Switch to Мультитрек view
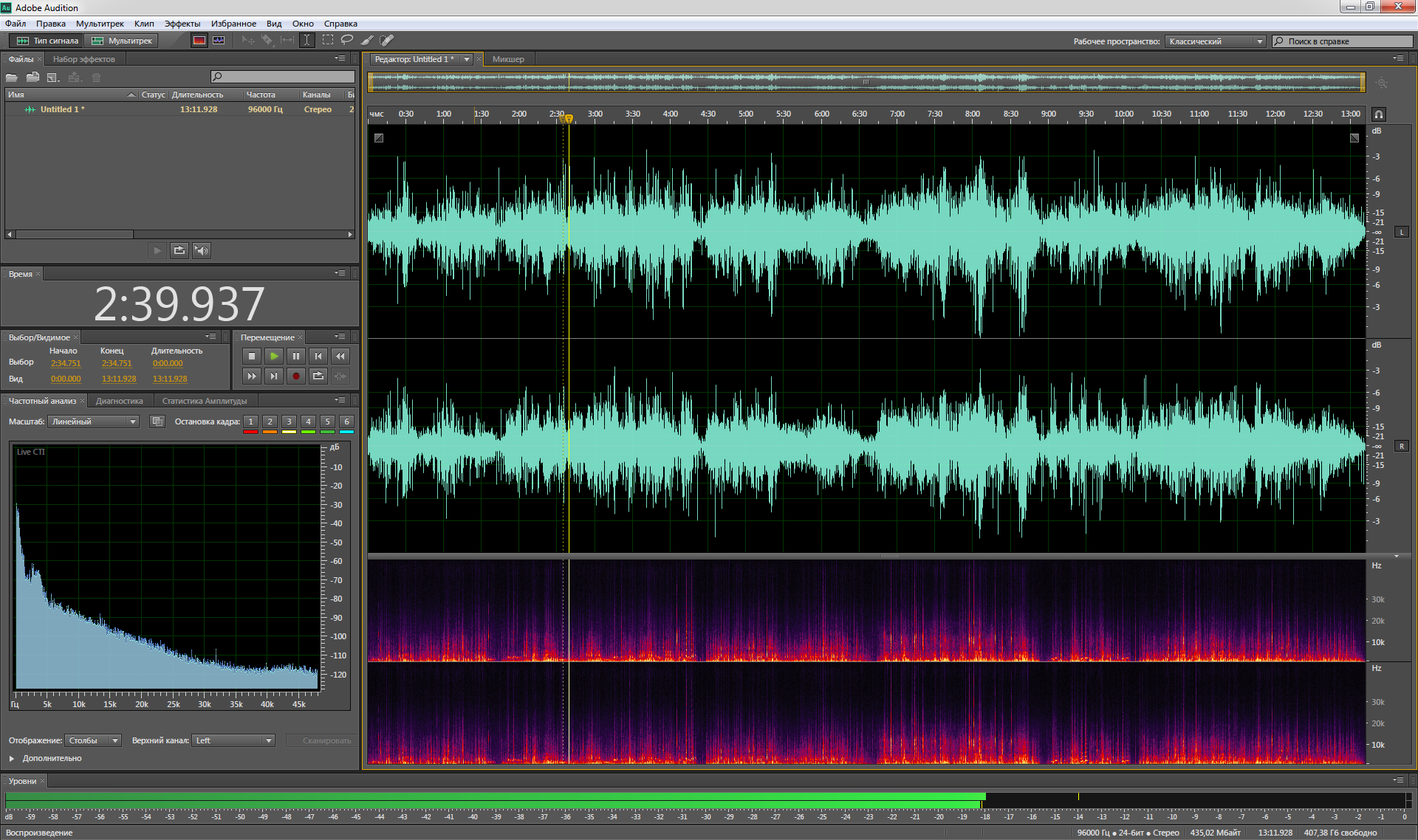This screenshot has height=840, width=1418. [x=122, y=41]
